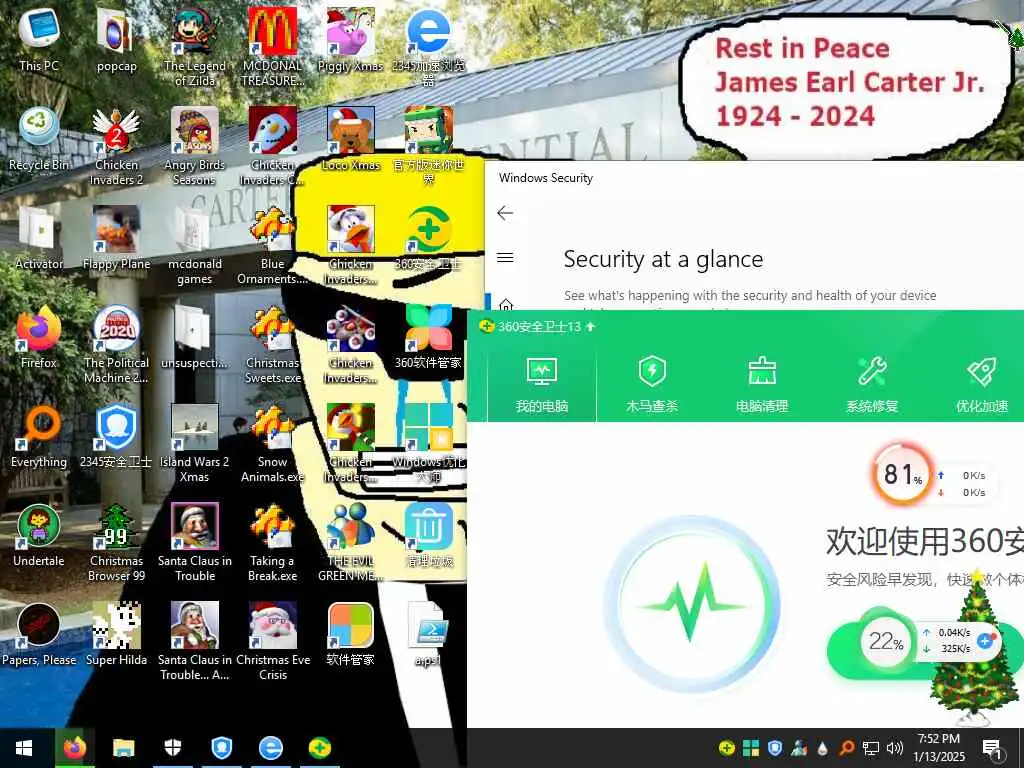1024x768 pixels.
Task: Select the 我的电脑 tab in 360
Action: click(541, 385)
